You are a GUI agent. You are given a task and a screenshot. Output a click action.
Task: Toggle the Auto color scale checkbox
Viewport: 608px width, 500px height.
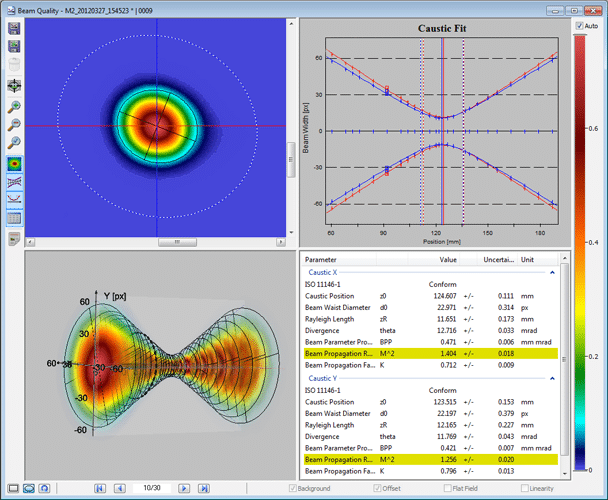pyautogui.click(x=580, y=26)
